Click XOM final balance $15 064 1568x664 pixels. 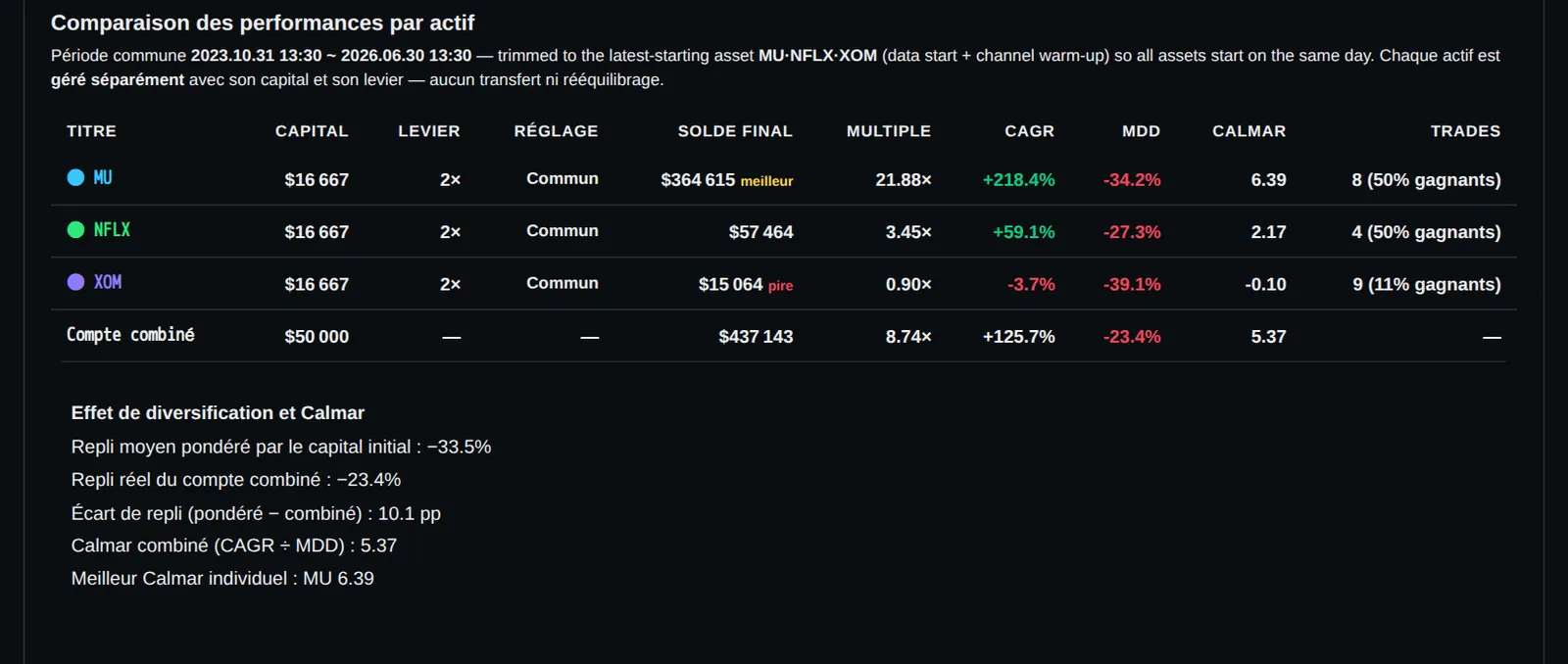point(730,284)
